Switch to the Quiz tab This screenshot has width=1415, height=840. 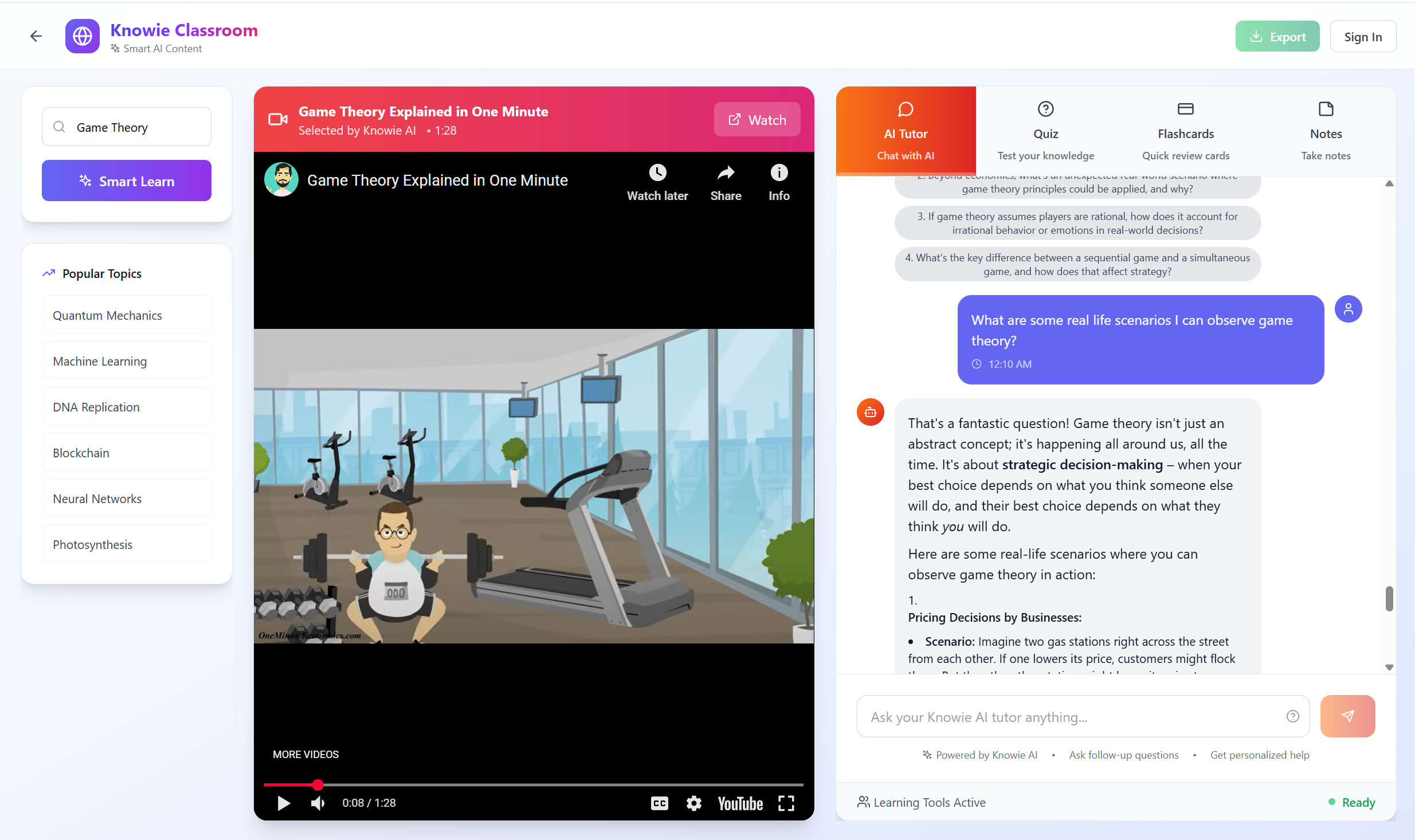tap(1045, 131)
